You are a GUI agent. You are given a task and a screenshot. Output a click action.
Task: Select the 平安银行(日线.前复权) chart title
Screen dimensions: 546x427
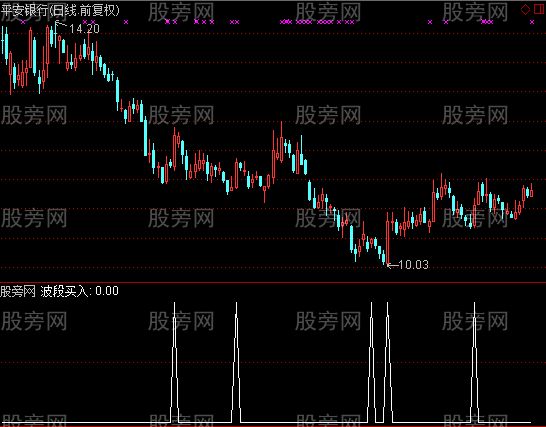click(x=60, y=10)
